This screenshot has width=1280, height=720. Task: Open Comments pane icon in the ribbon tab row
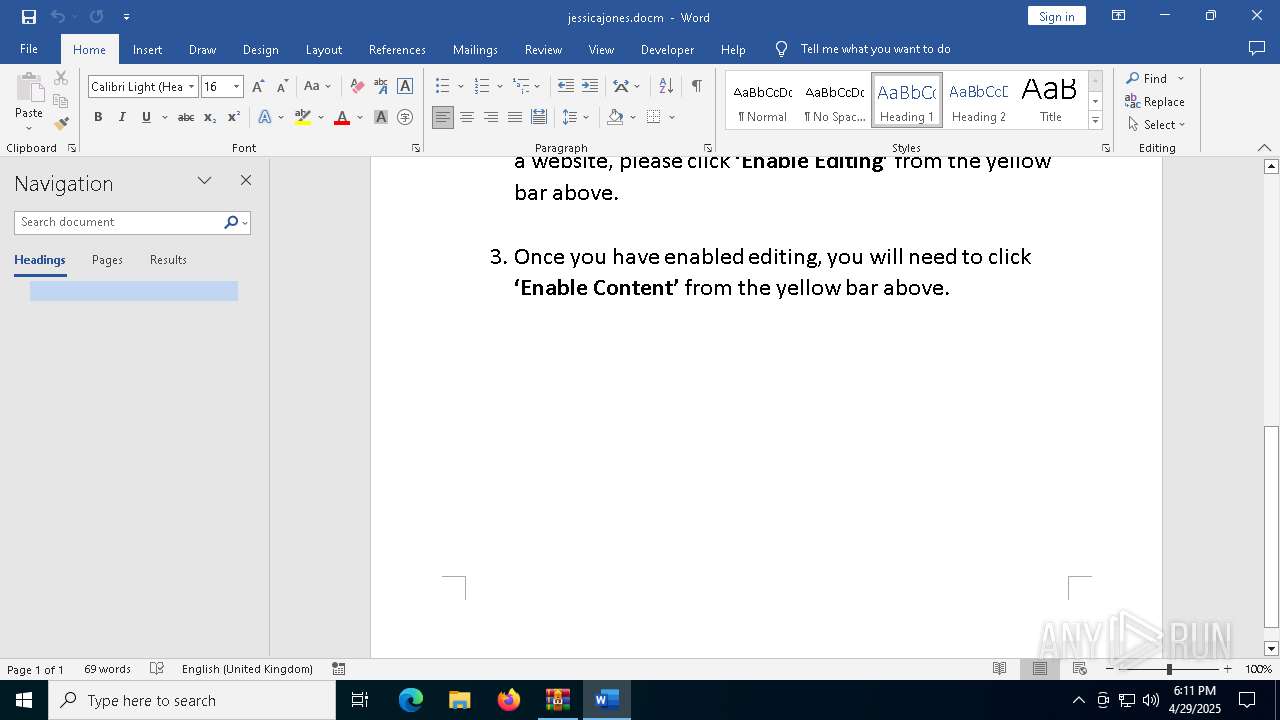[x=1257, y=49]
